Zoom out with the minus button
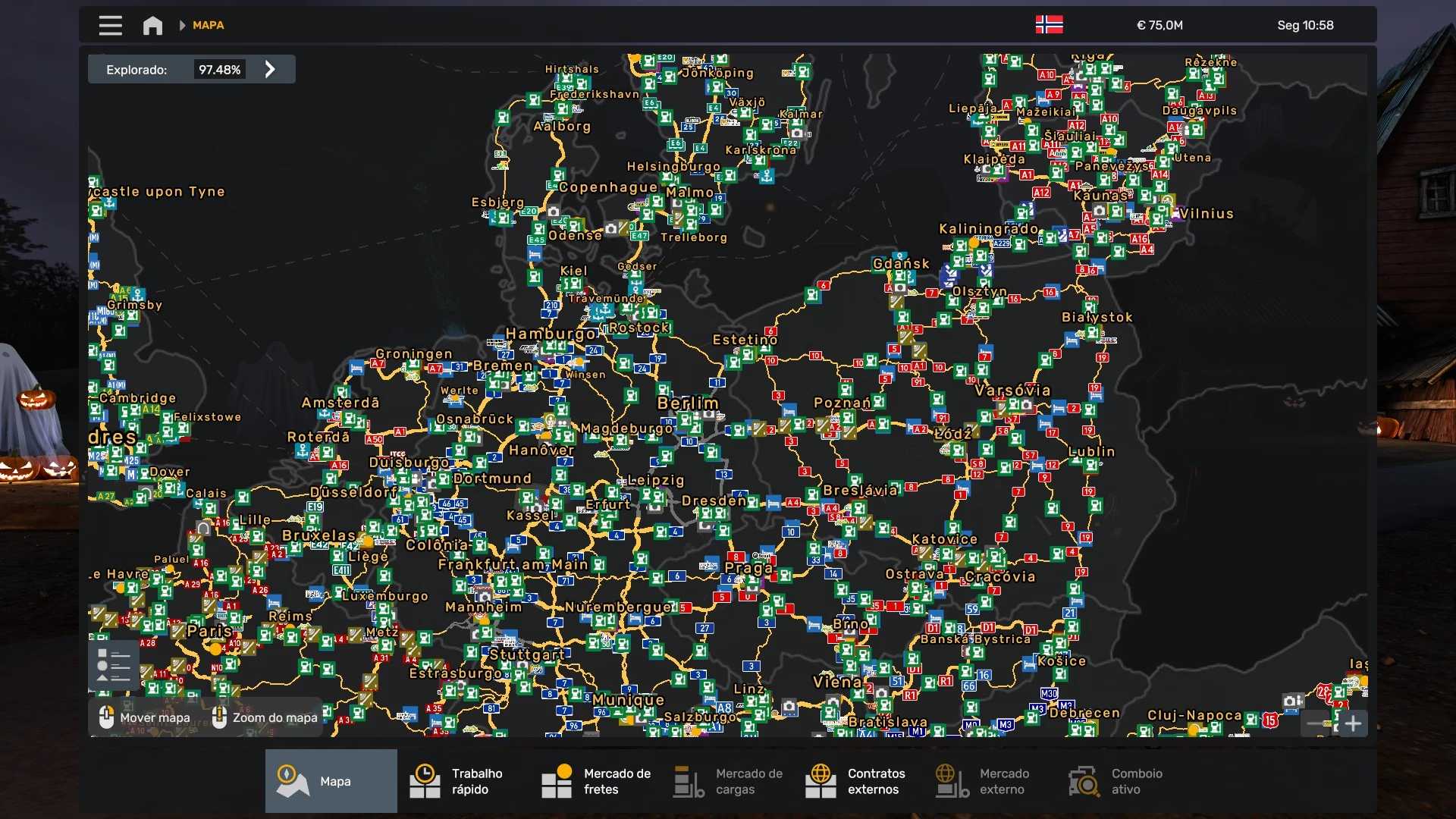1456x819 pixels. tap(1316, 723)
